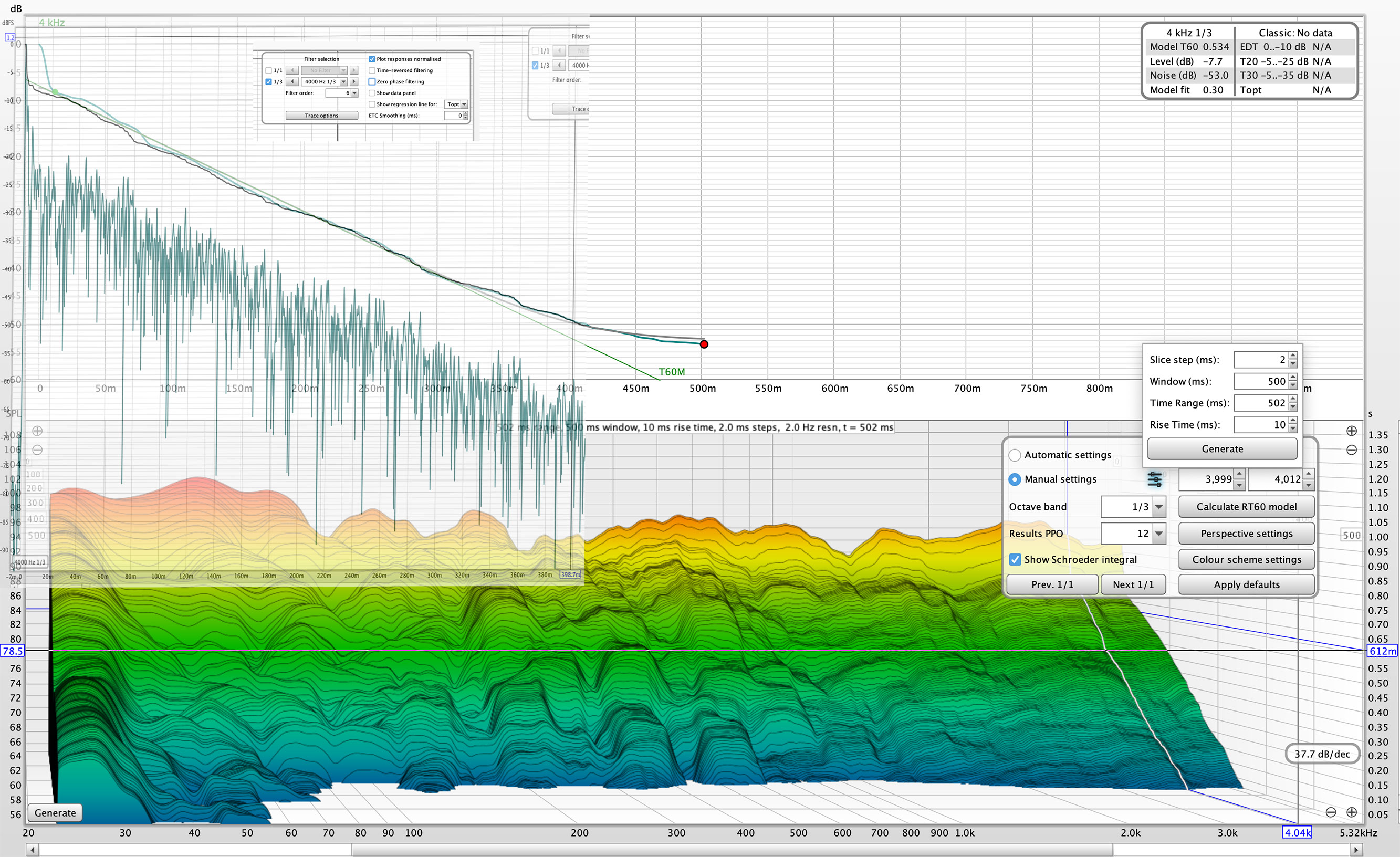Open the Results PPO dropdown
Viewport: 1400px width, 857px height.
pyautogui.click(x=1158, y=534)
